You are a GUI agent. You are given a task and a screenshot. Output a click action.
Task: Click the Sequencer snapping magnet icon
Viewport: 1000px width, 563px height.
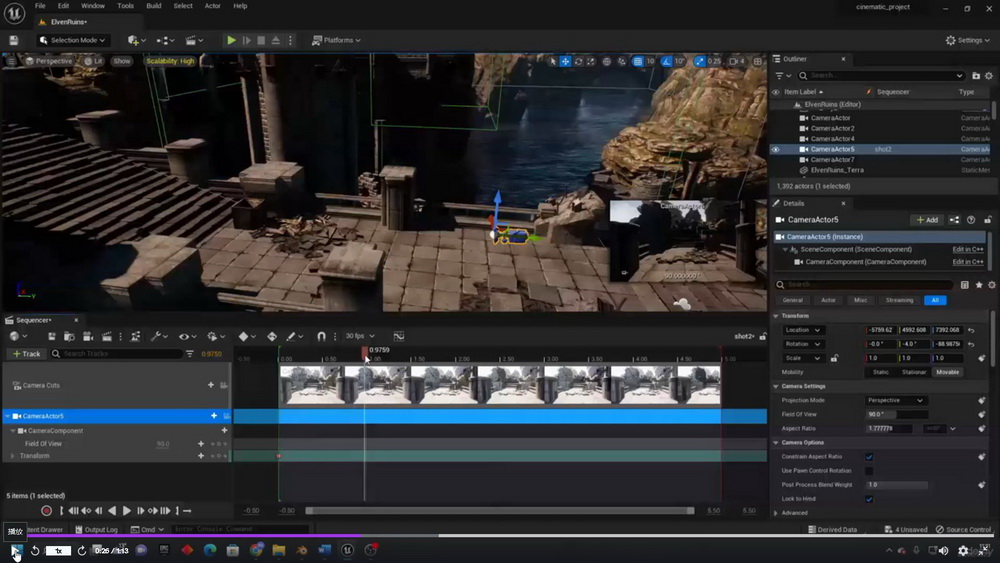[x=321, y=336]
